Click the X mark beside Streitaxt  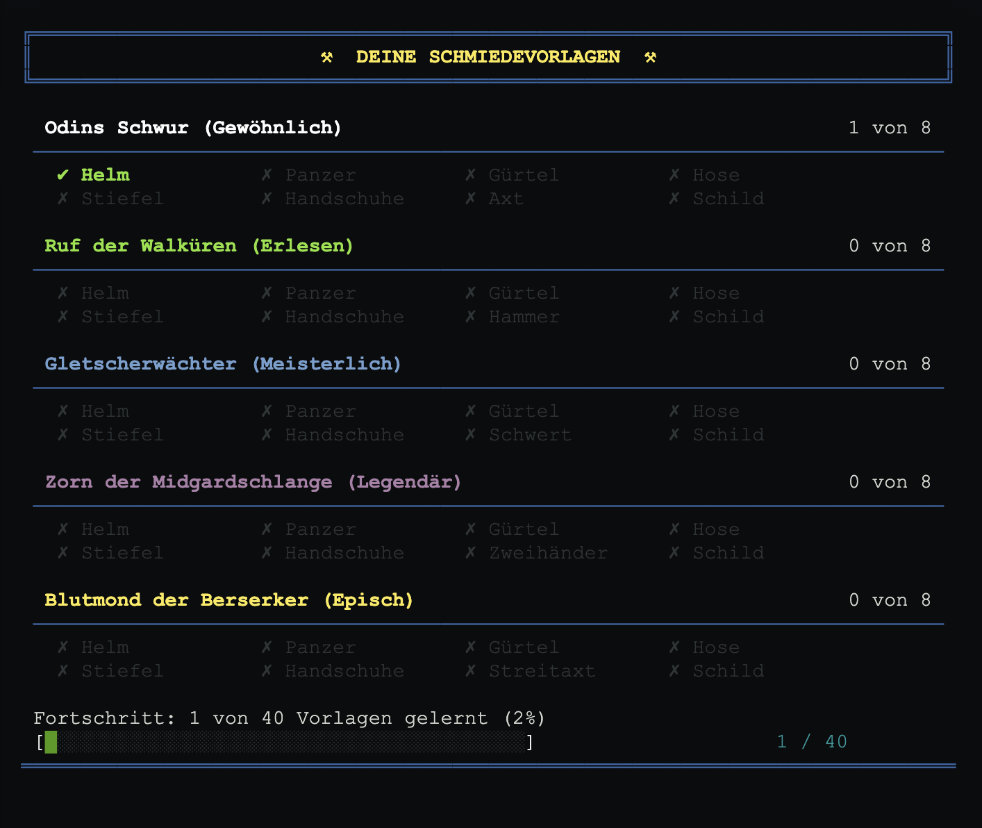pos(470,671)
